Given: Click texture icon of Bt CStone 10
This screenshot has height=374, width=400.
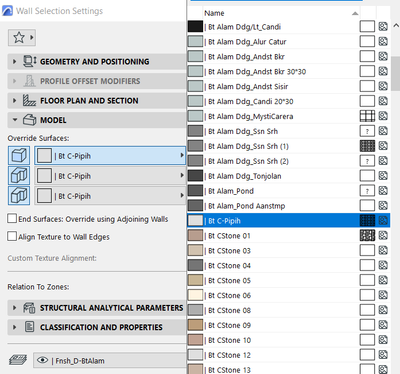Looking at the screenshot, I should 383,340.
